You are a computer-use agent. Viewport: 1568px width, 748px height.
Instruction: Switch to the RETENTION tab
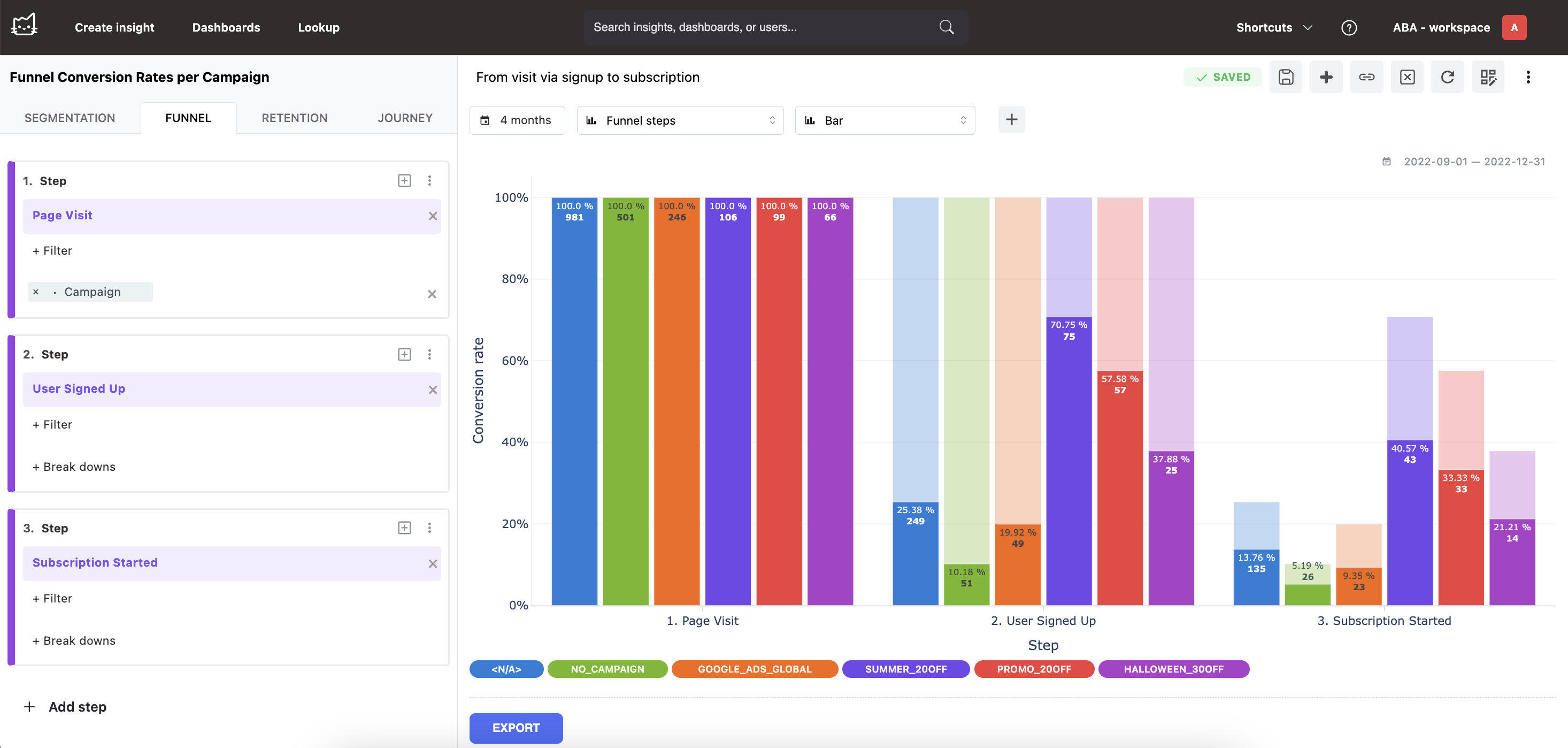coord(294,118)
